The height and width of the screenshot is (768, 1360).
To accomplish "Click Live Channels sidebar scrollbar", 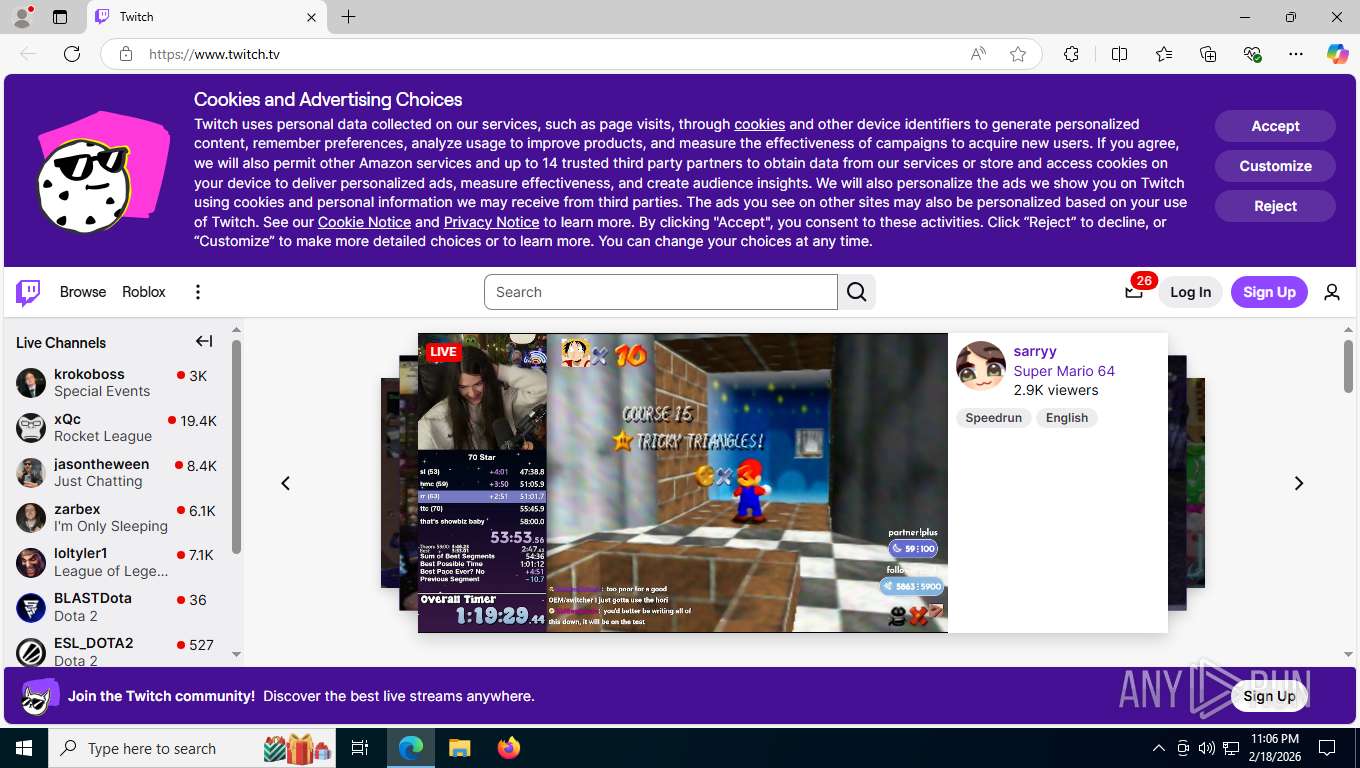I will coord(236,447).
